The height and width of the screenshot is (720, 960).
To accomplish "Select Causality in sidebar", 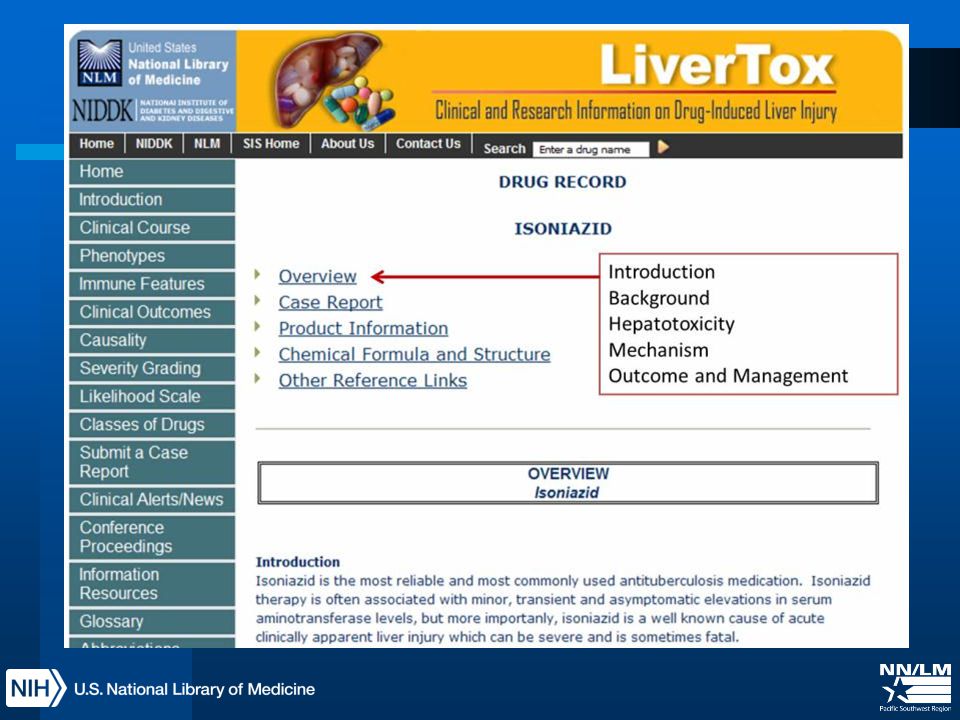I will (x=152, y=340).
